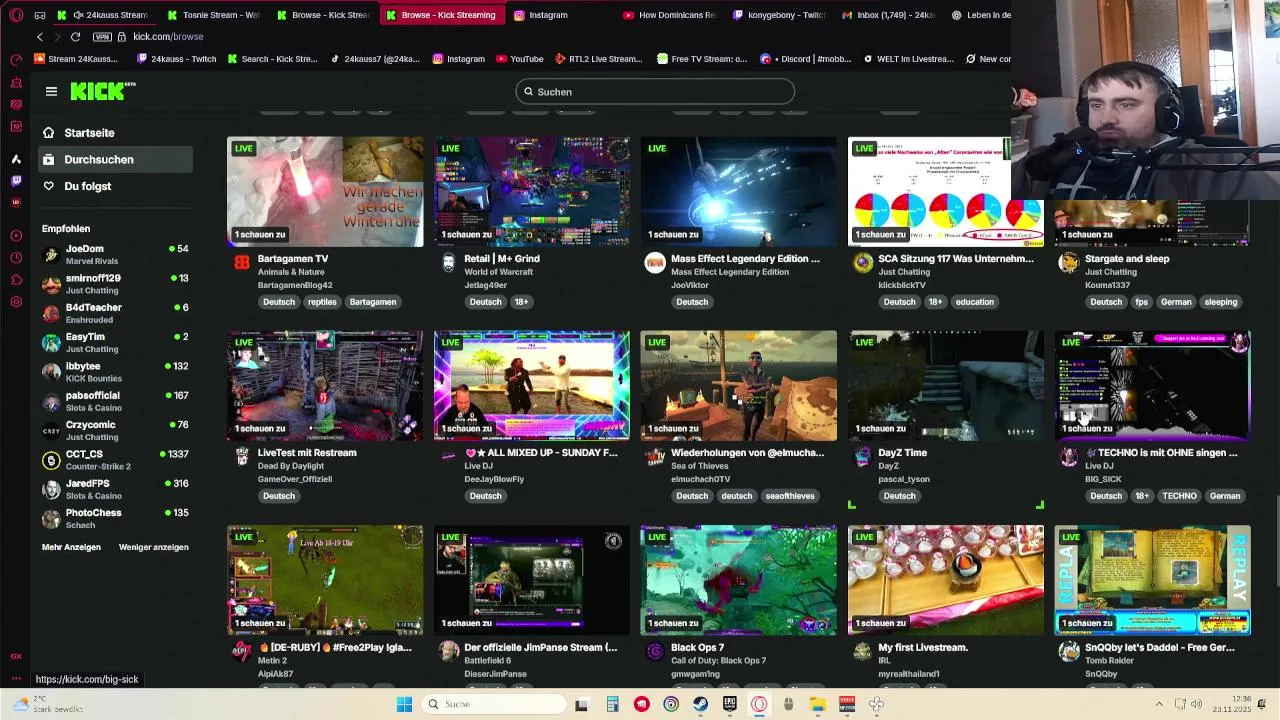Image resolution: width=1280 pixels, height=720 pixels.
Task: Click Weniger anzeigen link
Action: 154,547
